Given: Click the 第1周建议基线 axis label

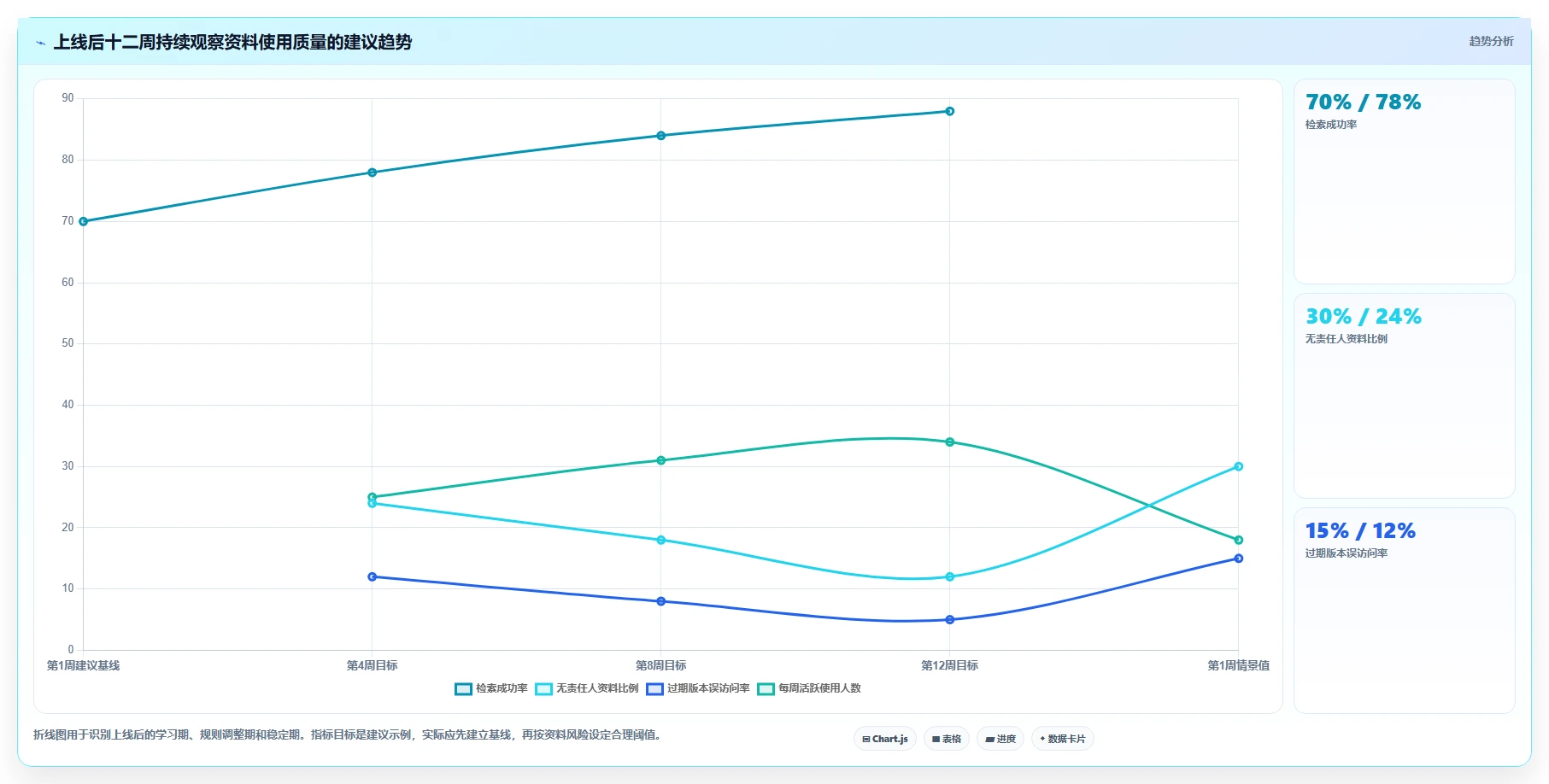Looking at the screenshot, I should coord(83,665).
